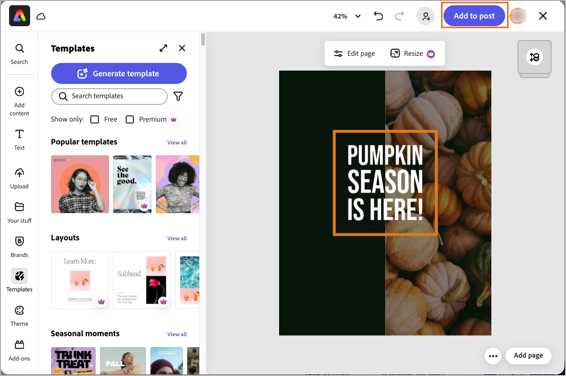Open Search in the left sidebar
Screen dimensions: 566x376
19,54
